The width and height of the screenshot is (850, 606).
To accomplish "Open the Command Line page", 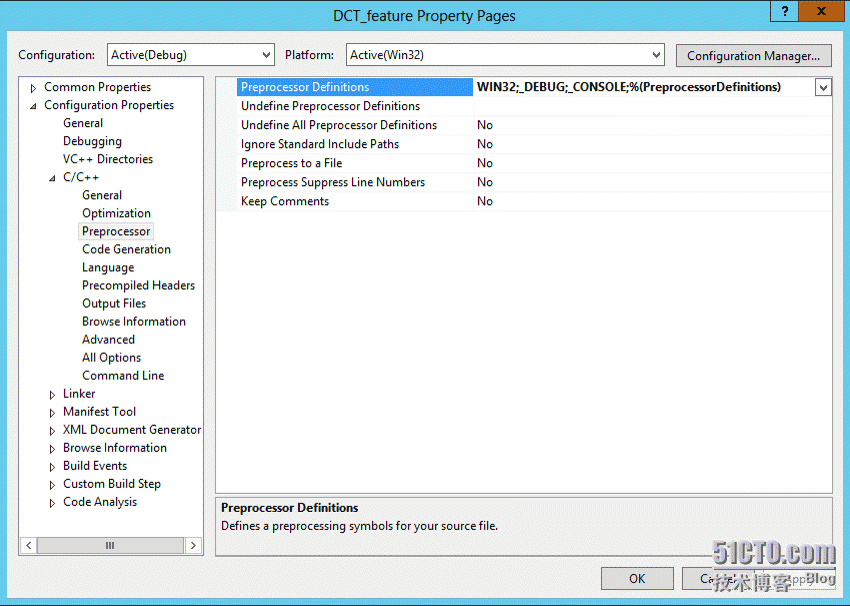I will click(123, 376).
